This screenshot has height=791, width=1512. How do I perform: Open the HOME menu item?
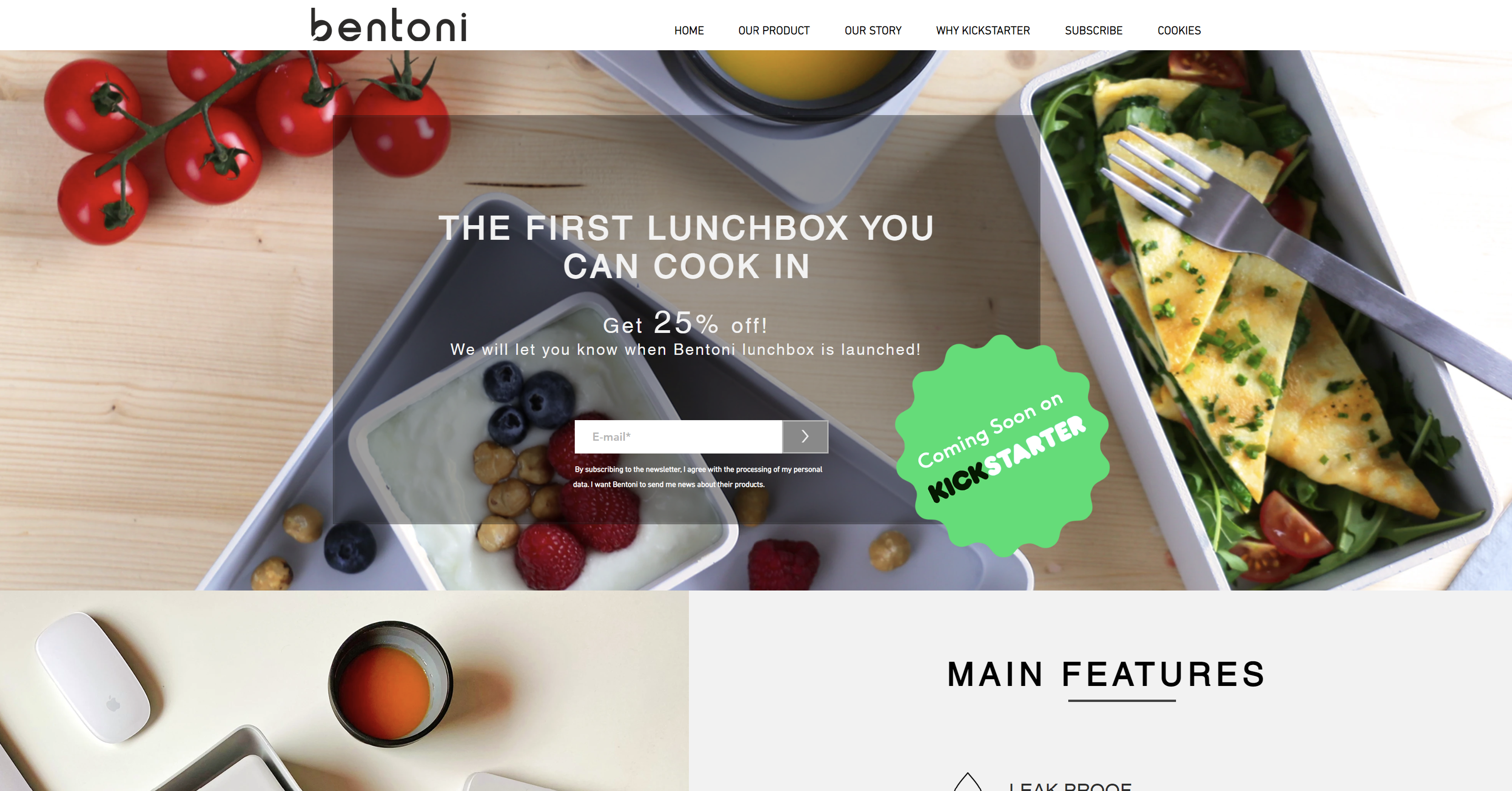pyautogui.click(x=688, y=31)
